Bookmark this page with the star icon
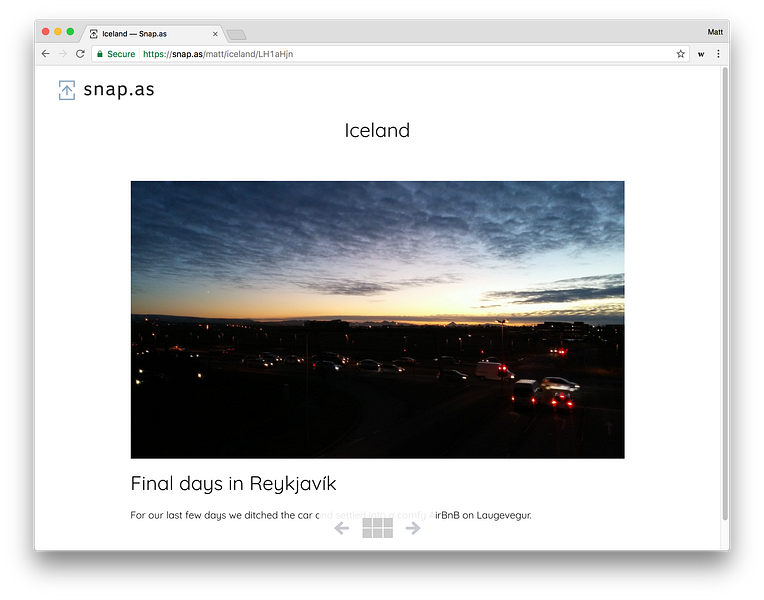This screenshot has width=764, height=600. pyautogui.click(x=681, y=54)
